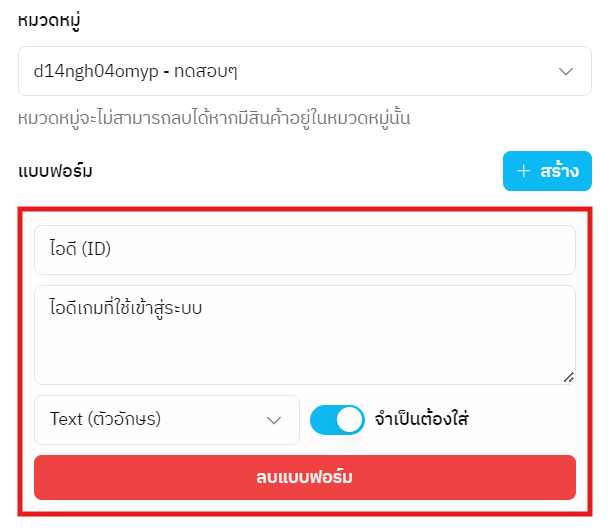Image resolution: width=610 pixels, height=530 pixels.
Task: Click the แบบฟอร์ม section heading
Action: (56, 172)
